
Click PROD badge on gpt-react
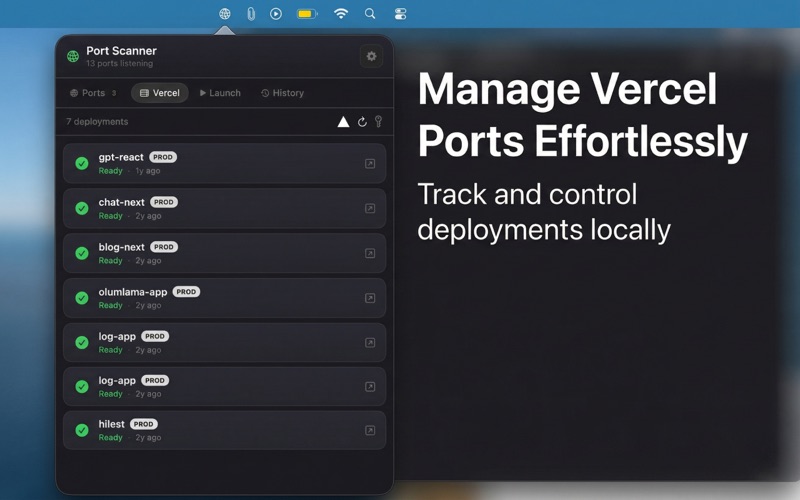pyautogui.click(x=163, y=157)
